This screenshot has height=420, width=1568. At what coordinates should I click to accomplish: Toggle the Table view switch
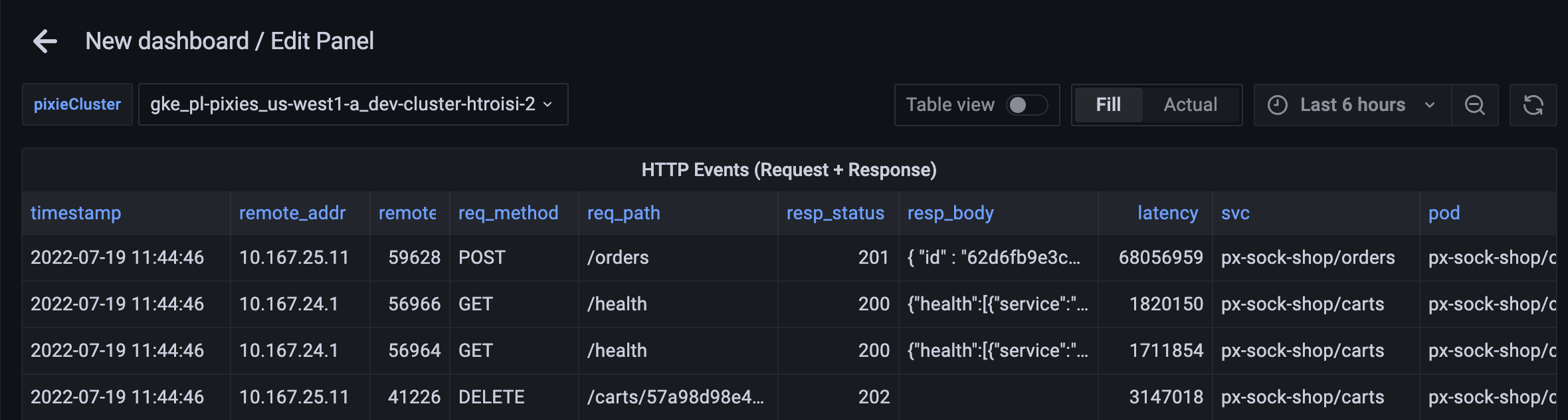pyautogui.click(x=1027, y=105)
